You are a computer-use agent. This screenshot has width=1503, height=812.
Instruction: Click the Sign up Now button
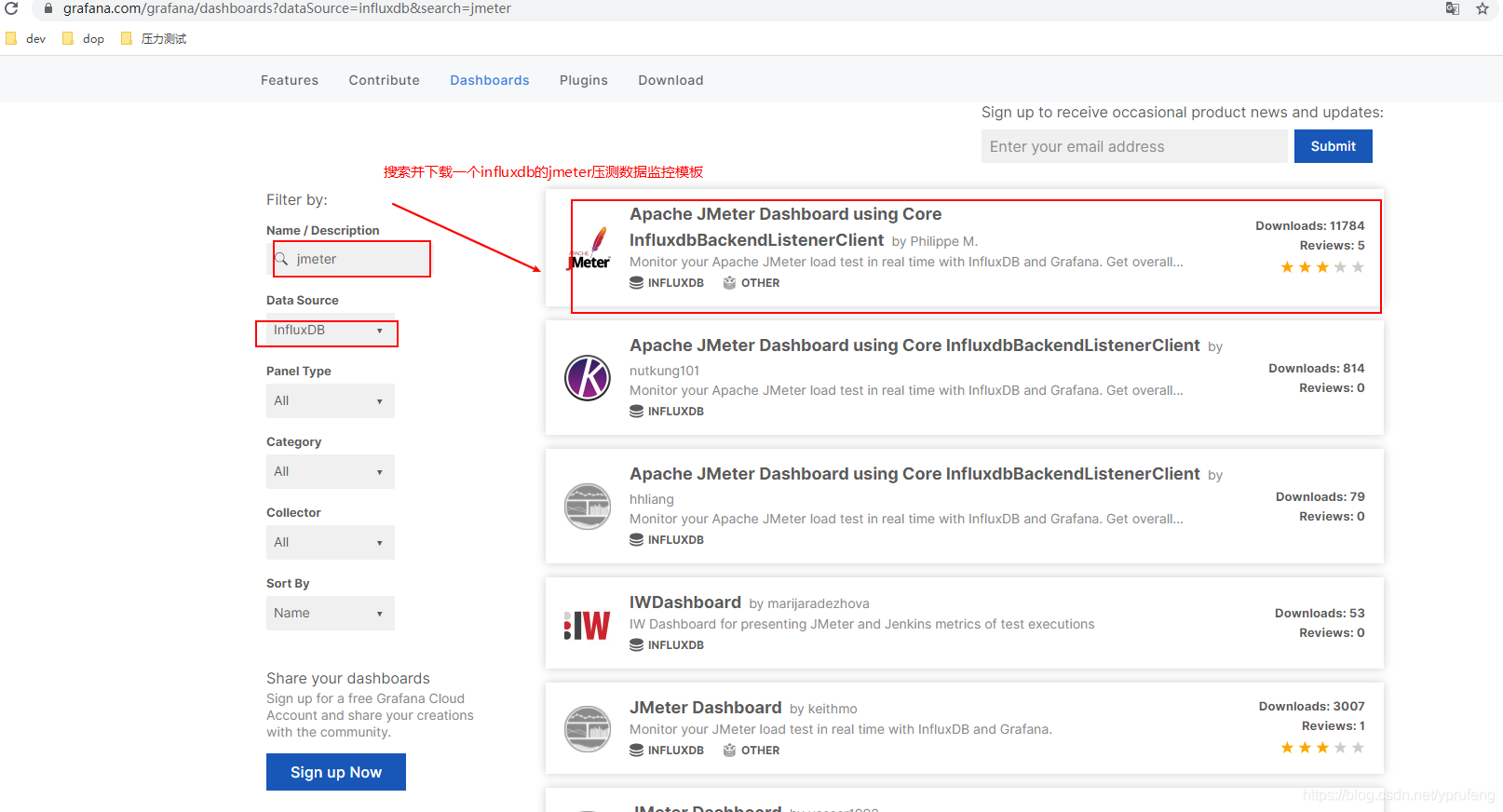pos(336,772)
